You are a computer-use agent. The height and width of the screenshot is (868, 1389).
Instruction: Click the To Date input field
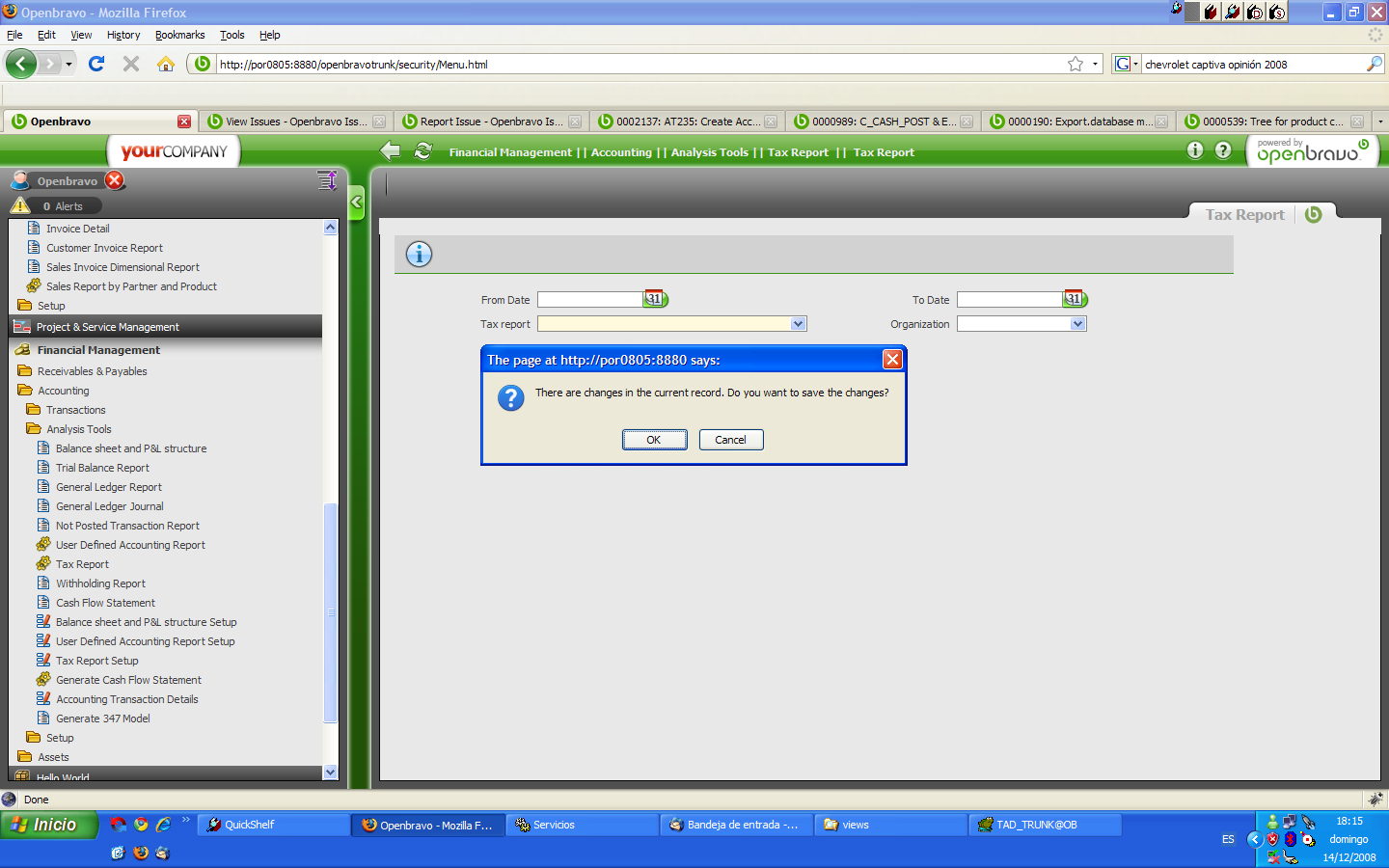coord(1009,299)
